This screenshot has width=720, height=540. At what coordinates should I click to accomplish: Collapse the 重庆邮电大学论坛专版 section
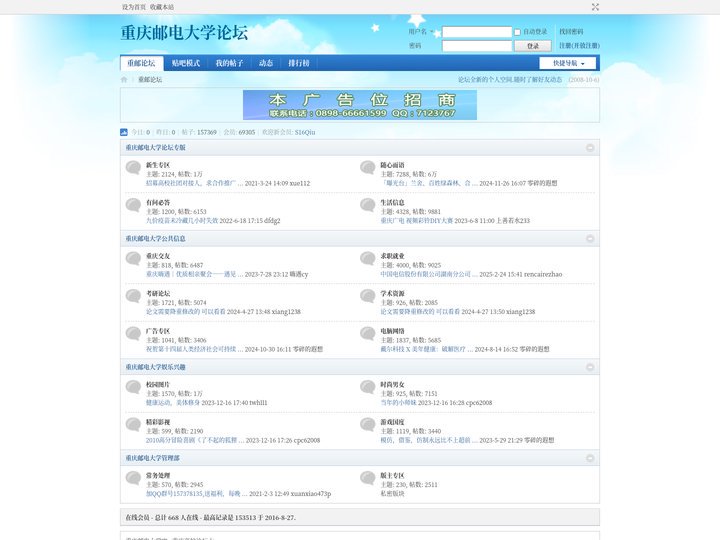point(590,148)
